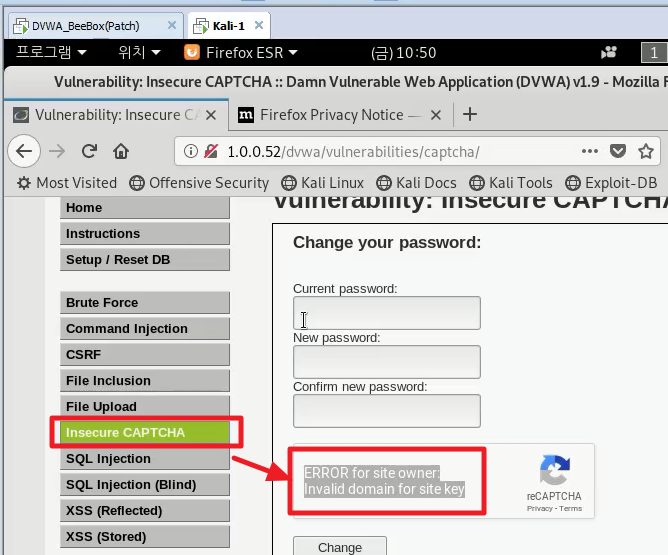This screenshot has height=555, width=668.
Task: Click the Change button
Action: [340, 546]
